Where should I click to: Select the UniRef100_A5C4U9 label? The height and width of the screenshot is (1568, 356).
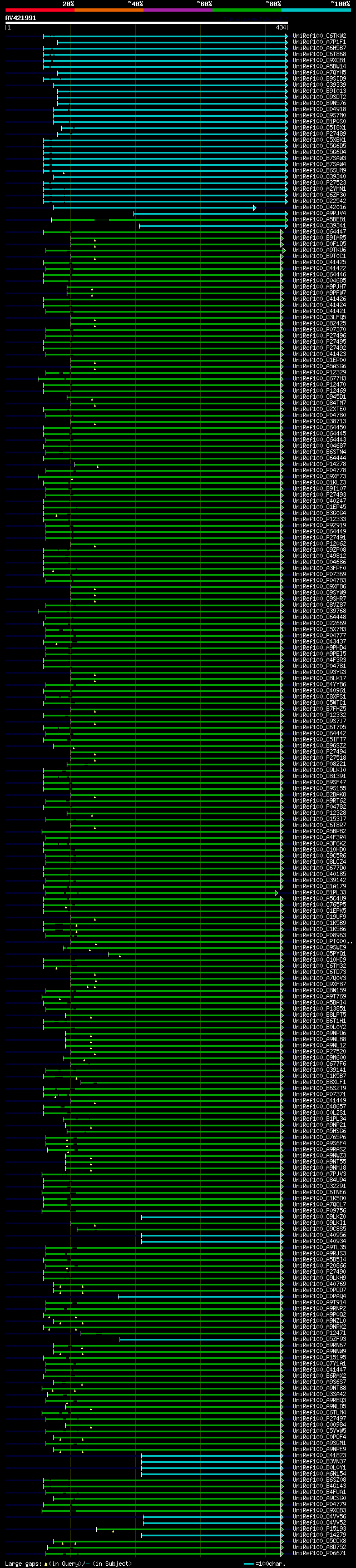point(319,898)
